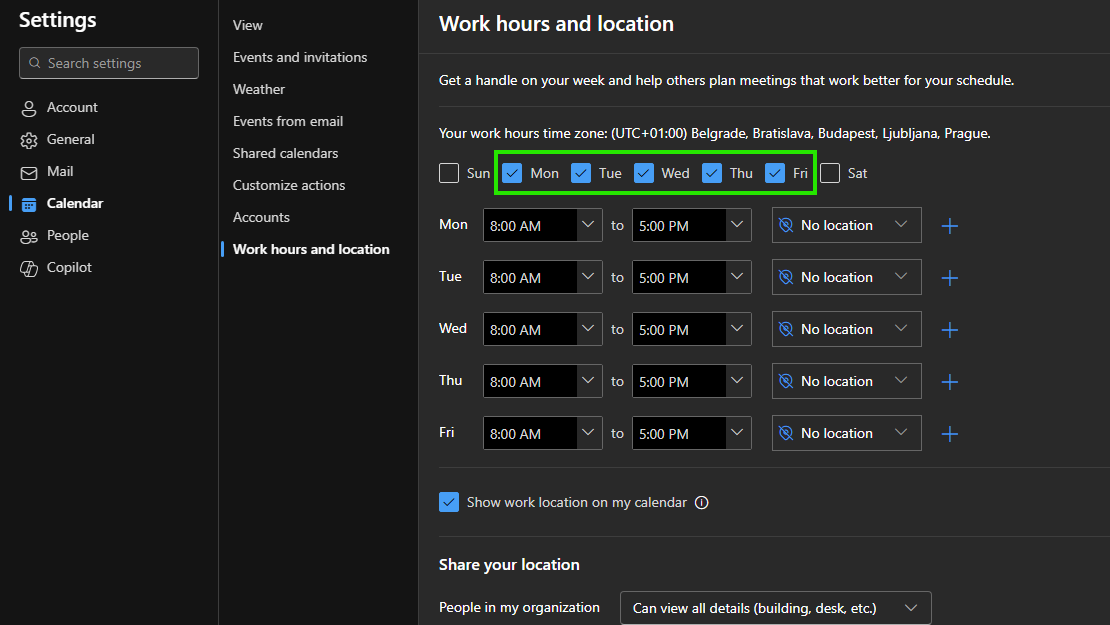The width and height of the screenshot is (1110, 625).
Task: Click the Search settings field
Action: pyautogui.click(x=109, y=63)
